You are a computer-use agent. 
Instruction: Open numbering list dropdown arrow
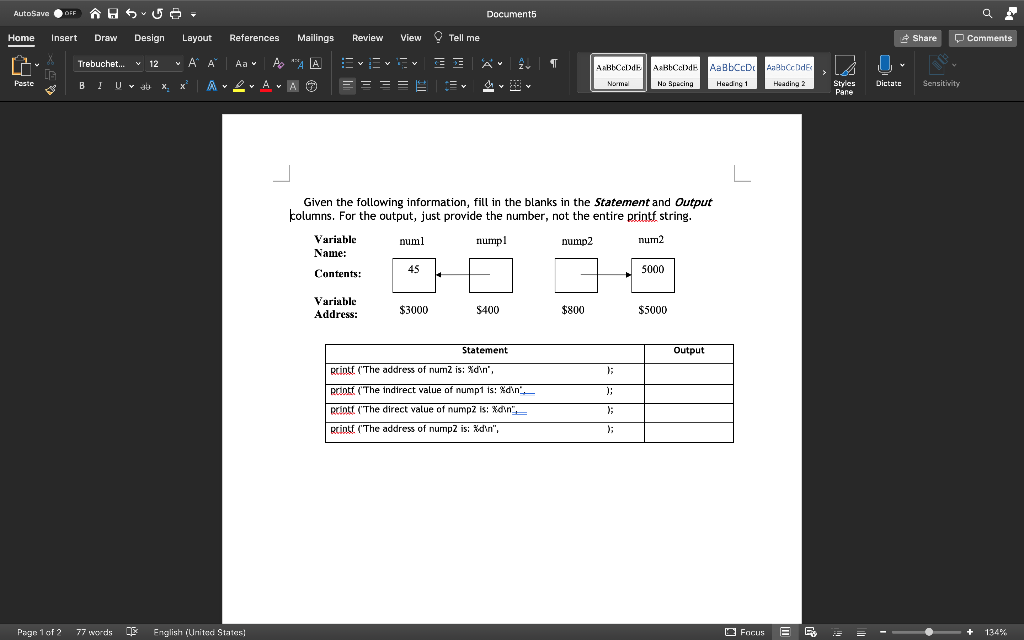coord(387,63)
